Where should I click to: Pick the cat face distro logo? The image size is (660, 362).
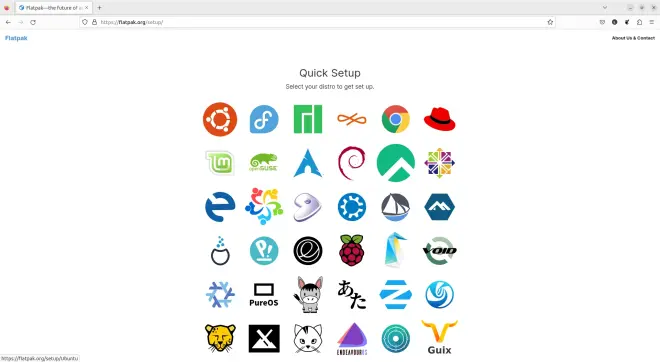[308, 338]
